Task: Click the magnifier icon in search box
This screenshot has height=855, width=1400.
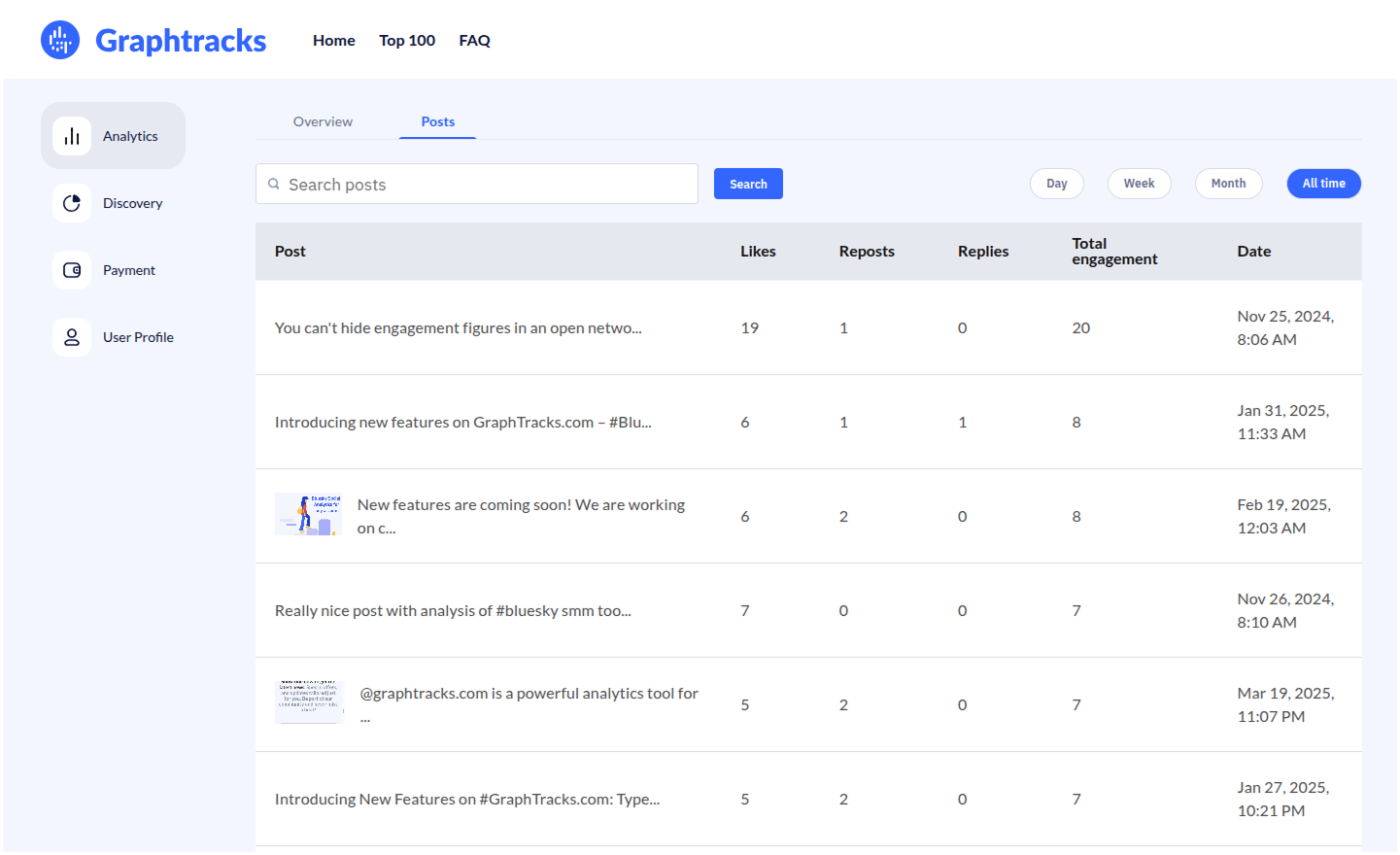Action: (x=274, y=184)
